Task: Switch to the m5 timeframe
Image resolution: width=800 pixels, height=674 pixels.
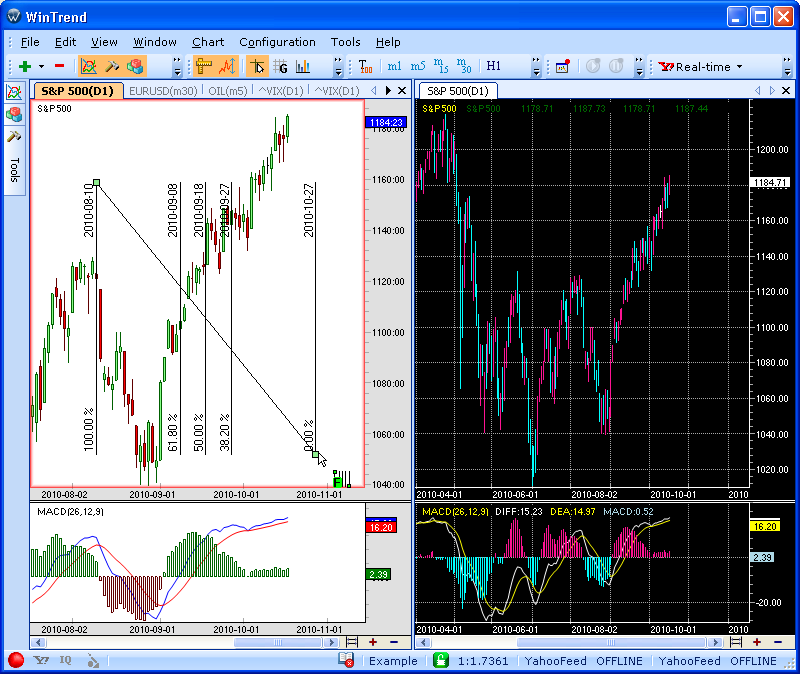Action: coord(418,66)
